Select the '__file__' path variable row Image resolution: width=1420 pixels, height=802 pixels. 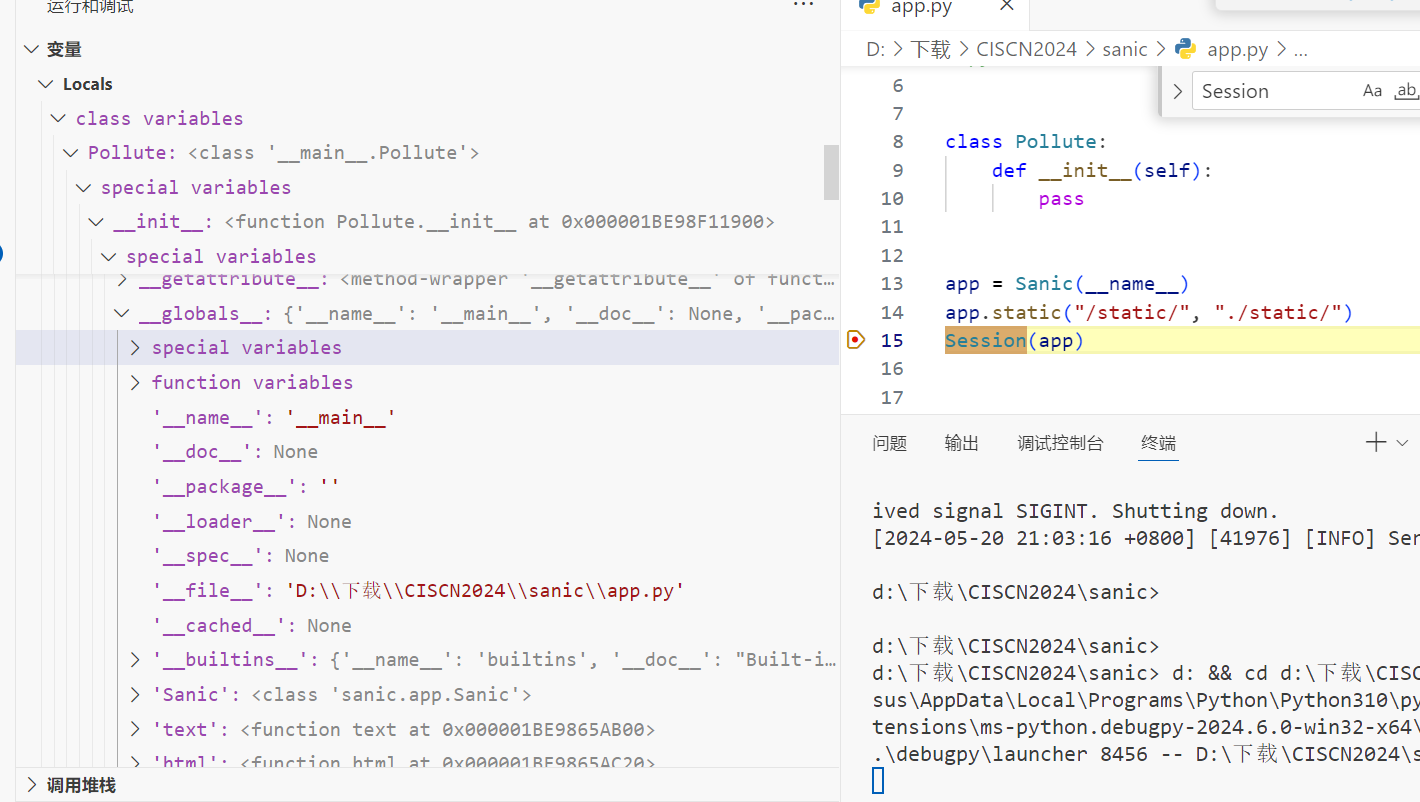pos(427,591)
